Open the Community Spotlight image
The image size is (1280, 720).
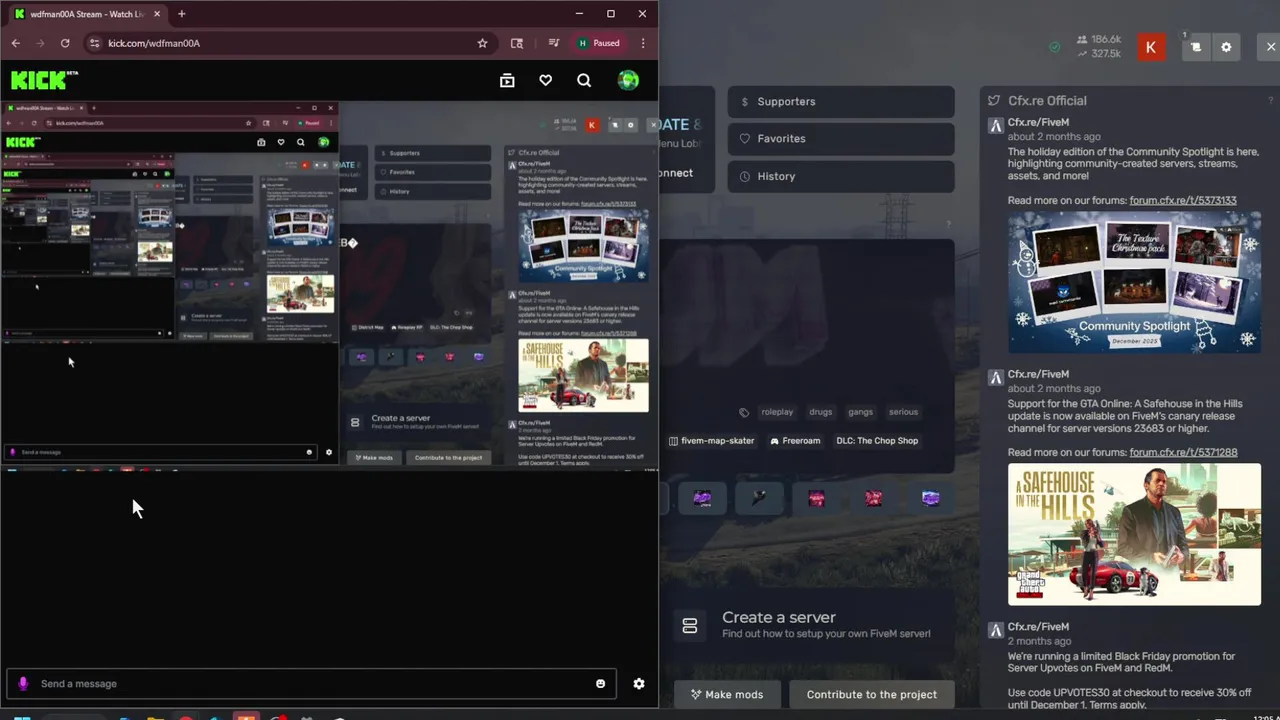coord(1134,281)
